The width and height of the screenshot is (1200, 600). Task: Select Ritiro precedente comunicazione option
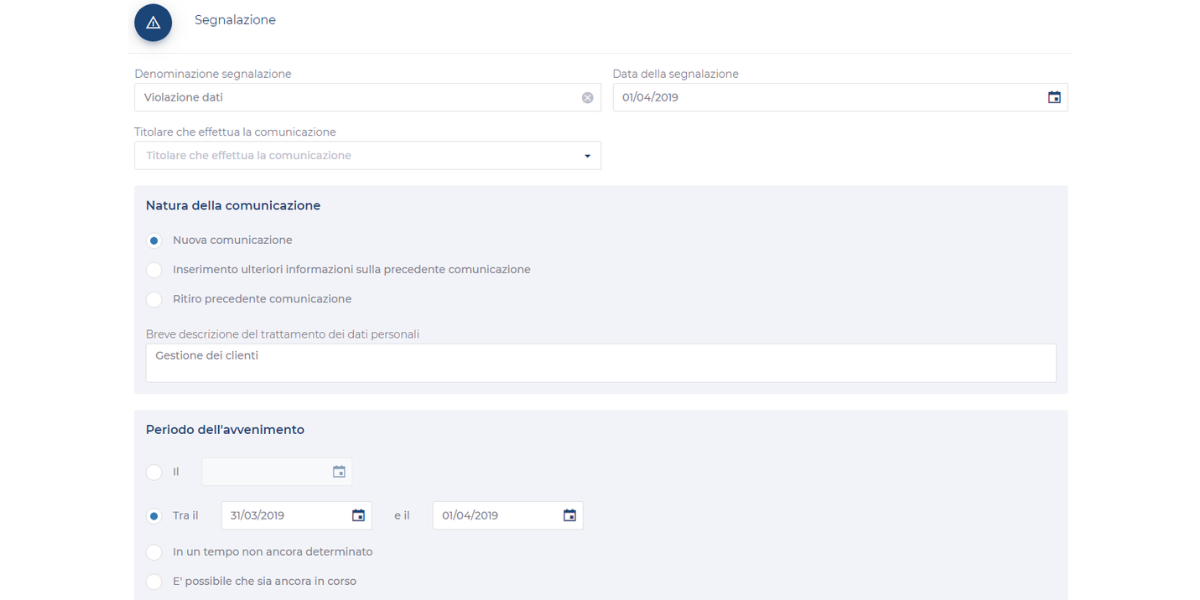[154, 299]
